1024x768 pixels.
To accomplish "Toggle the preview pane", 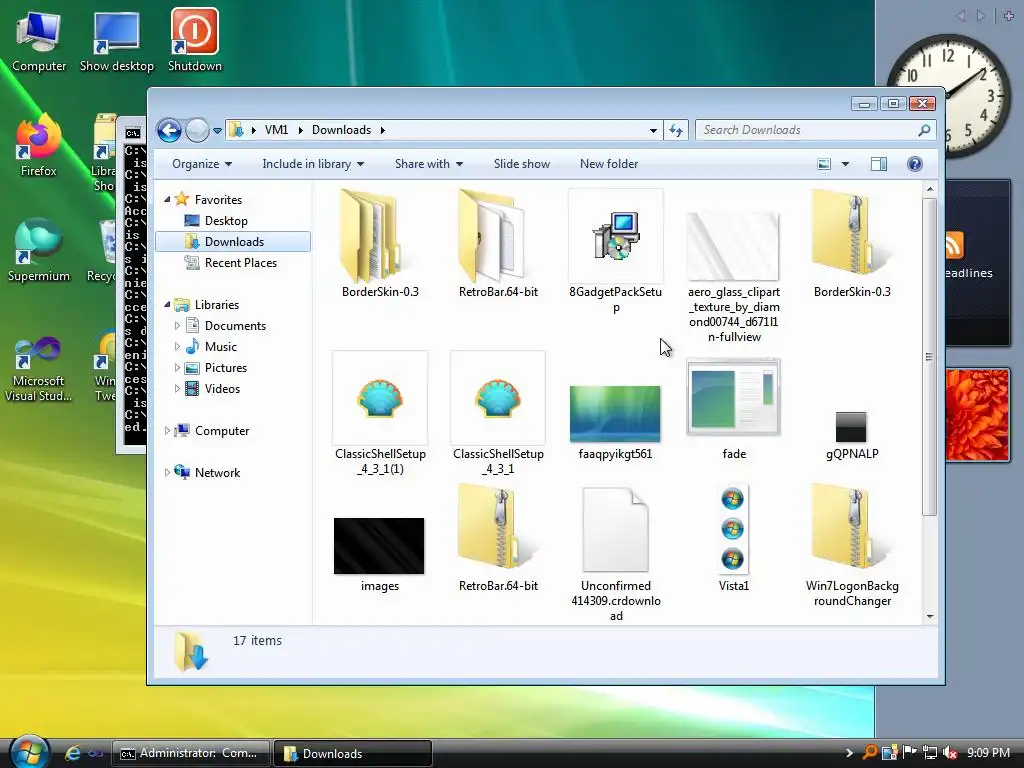I will point(879,164).
